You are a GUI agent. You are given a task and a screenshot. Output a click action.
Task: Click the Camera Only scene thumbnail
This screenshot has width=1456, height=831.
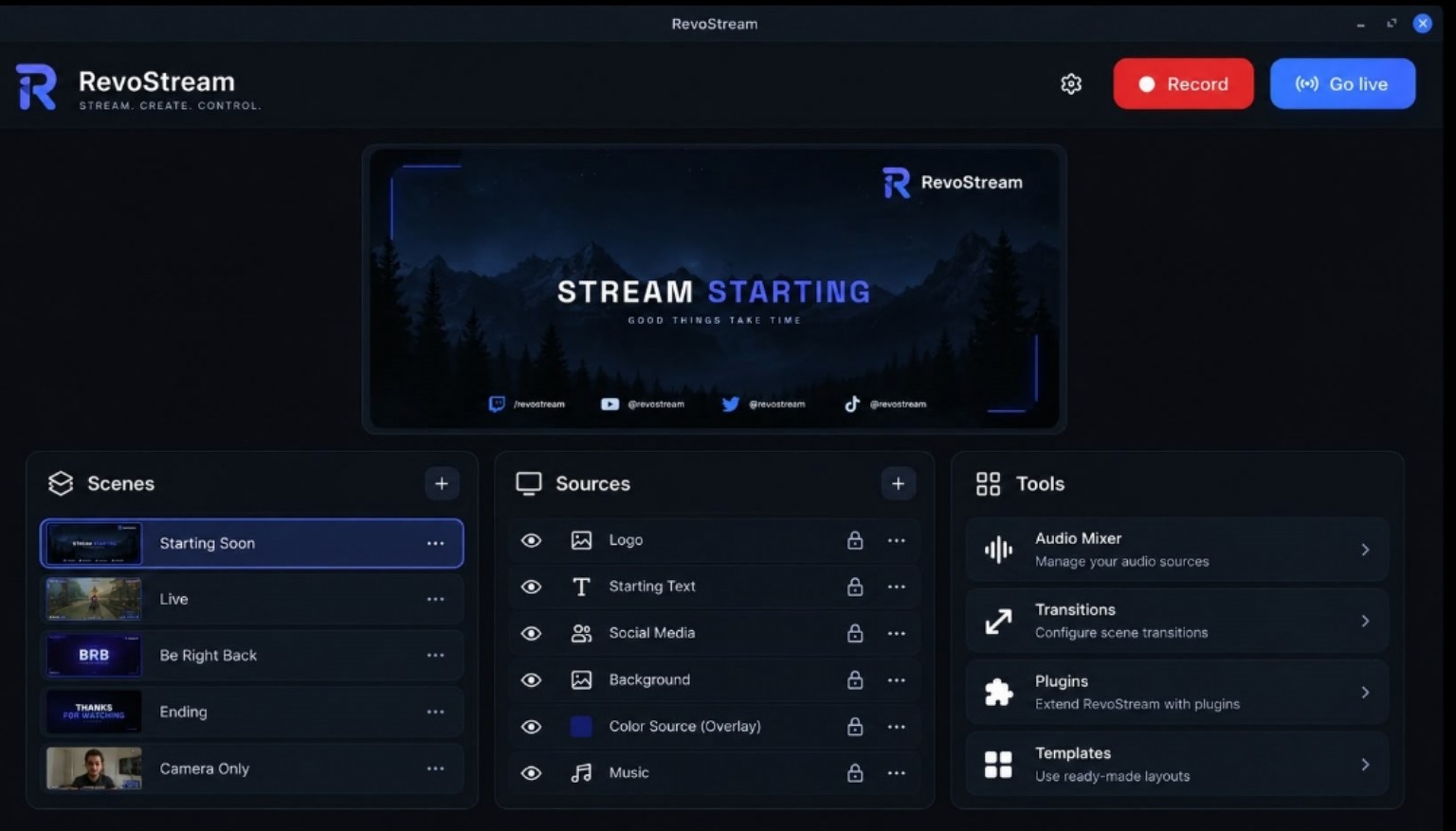coord(94,768)
